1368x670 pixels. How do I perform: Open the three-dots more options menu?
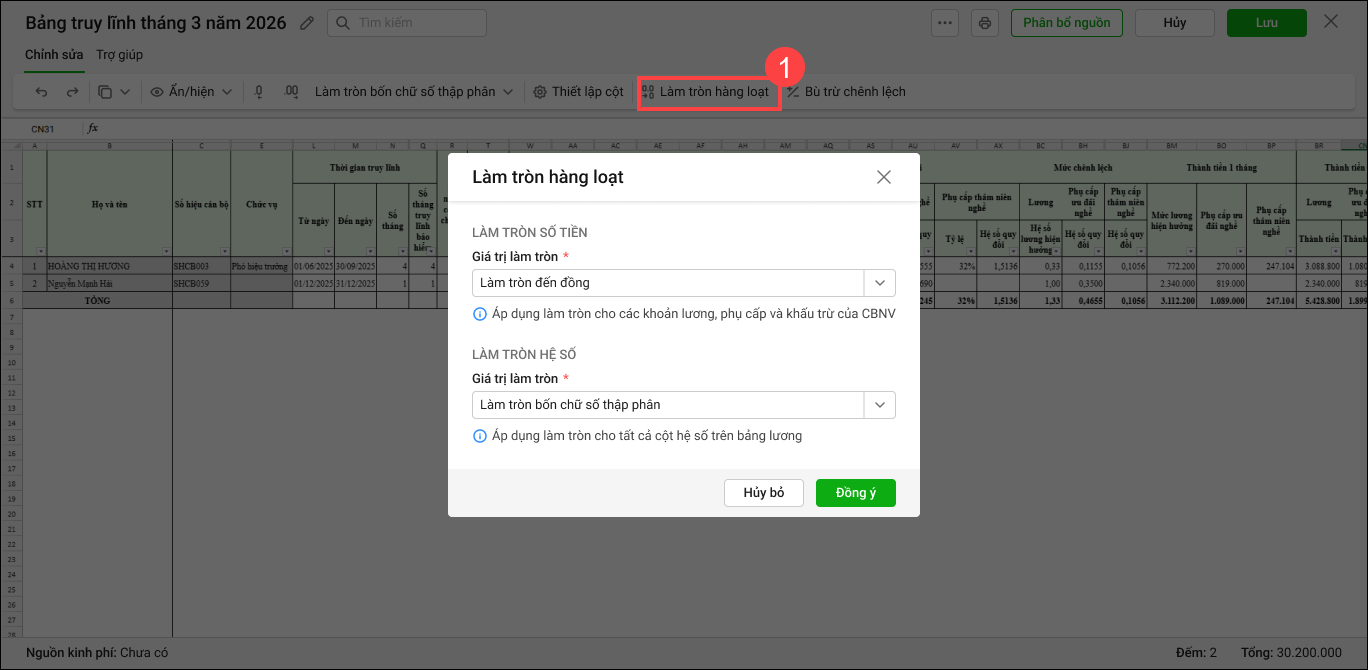(x=945, y=23)
